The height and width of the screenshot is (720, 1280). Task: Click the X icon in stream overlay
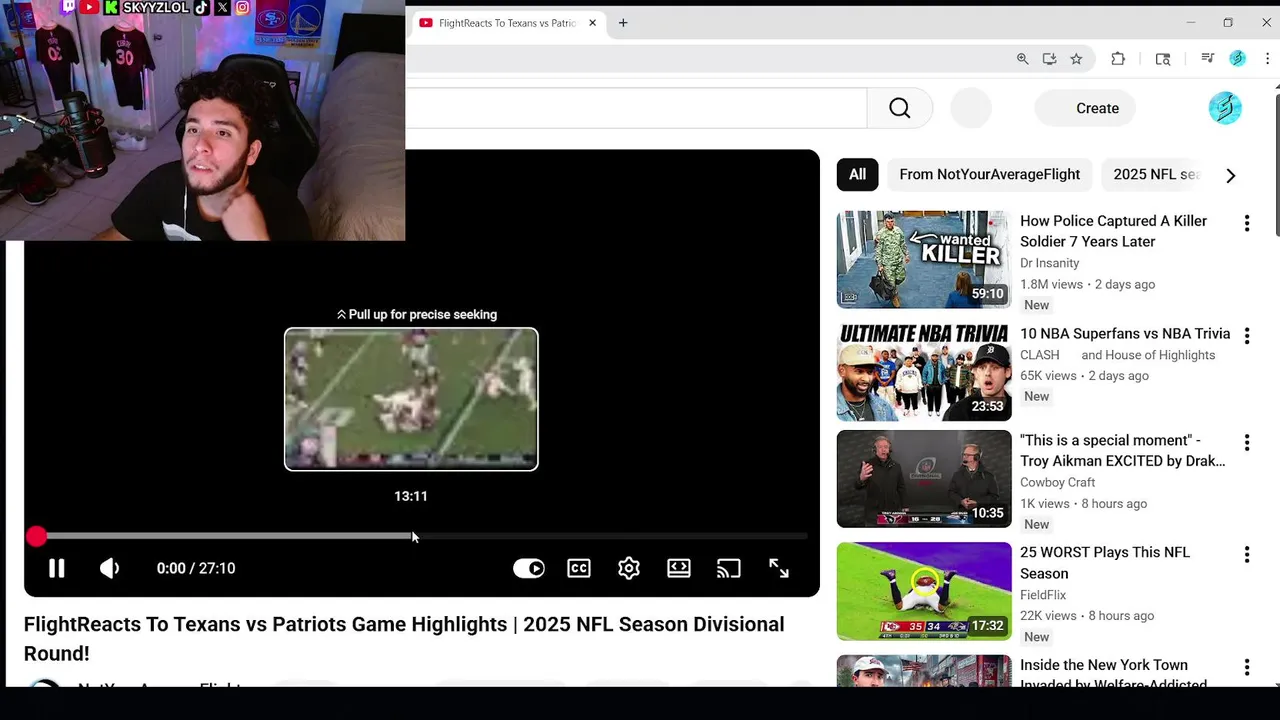pos(222,7)
